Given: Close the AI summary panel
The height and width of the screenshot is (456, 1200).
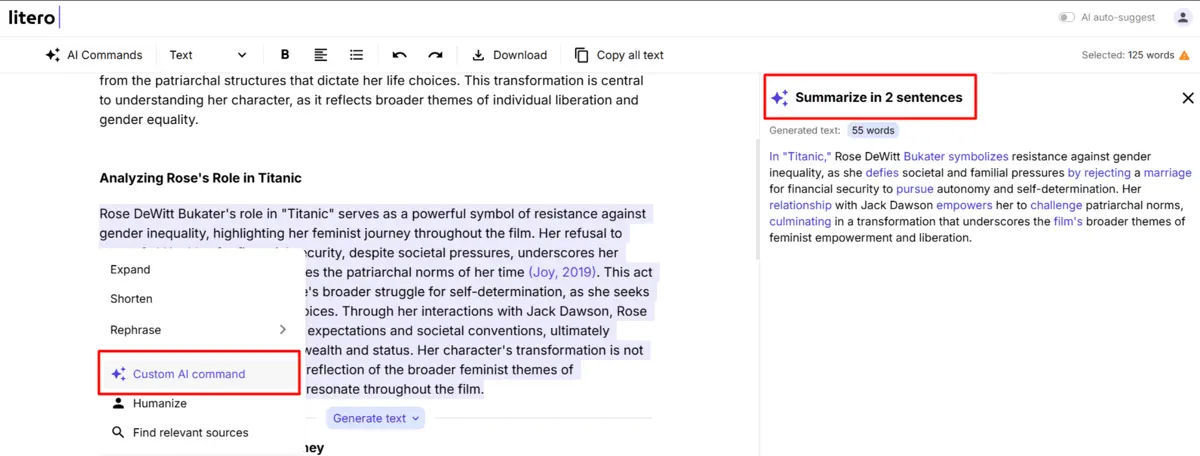Looking at the screenshot, I should pyautogui.click(x=1188, y=98).
